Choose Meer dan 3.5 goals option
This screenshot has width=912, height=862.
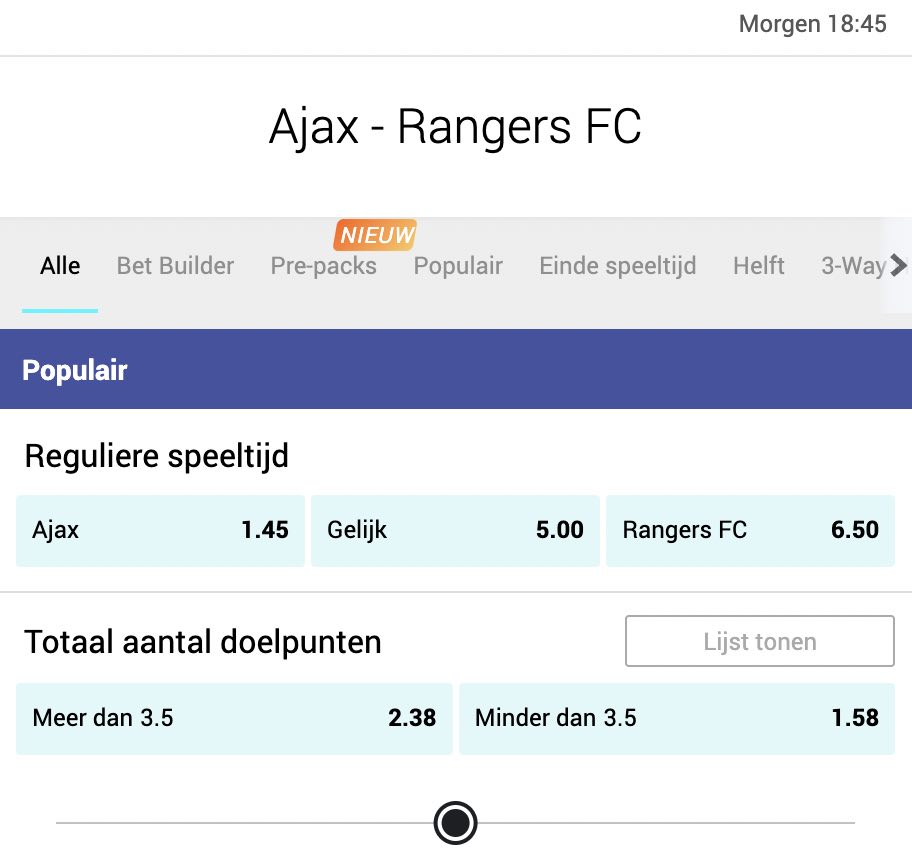[234, 718]
